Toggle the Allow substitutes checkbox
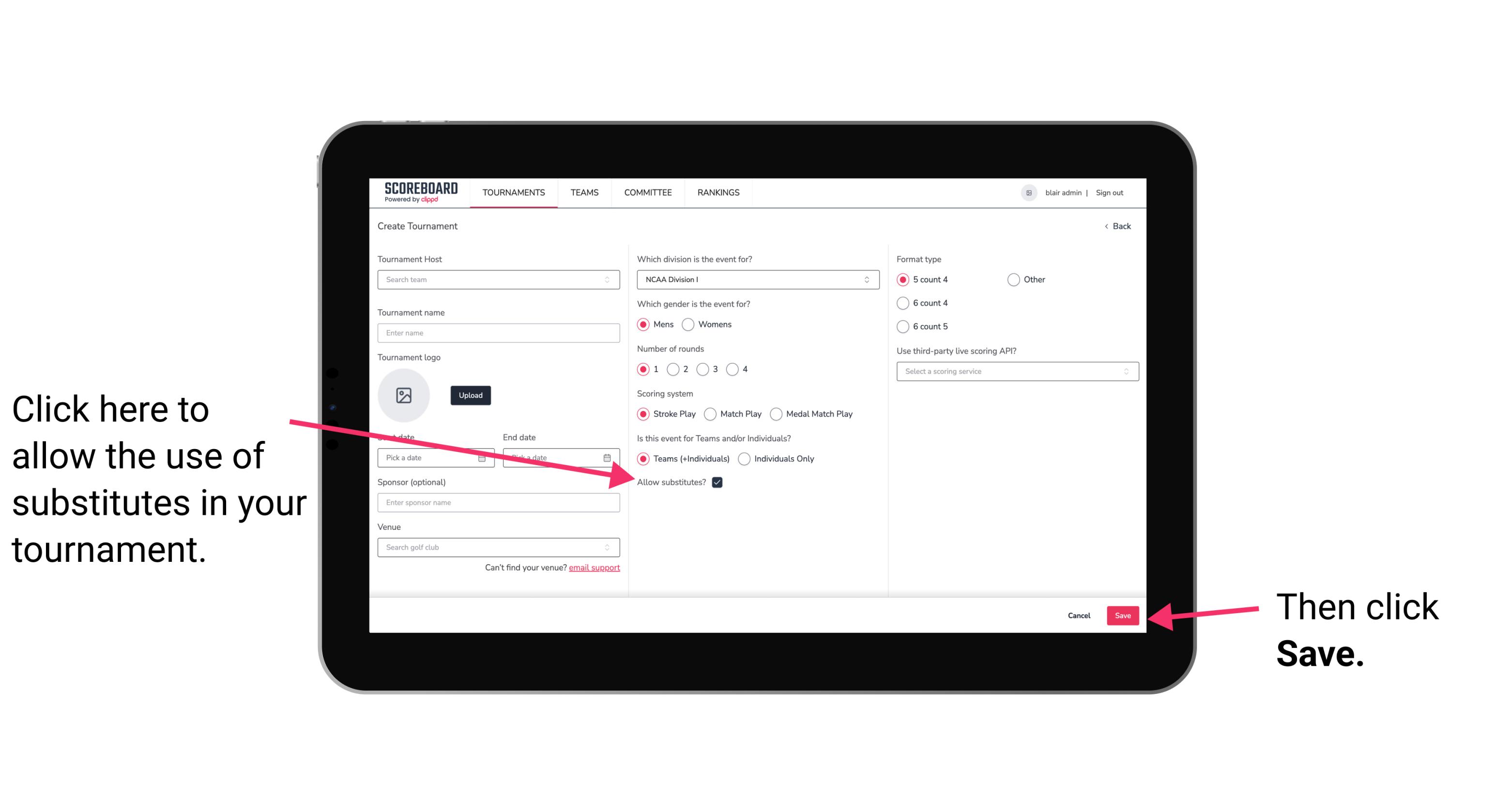 tap(718, 482)
